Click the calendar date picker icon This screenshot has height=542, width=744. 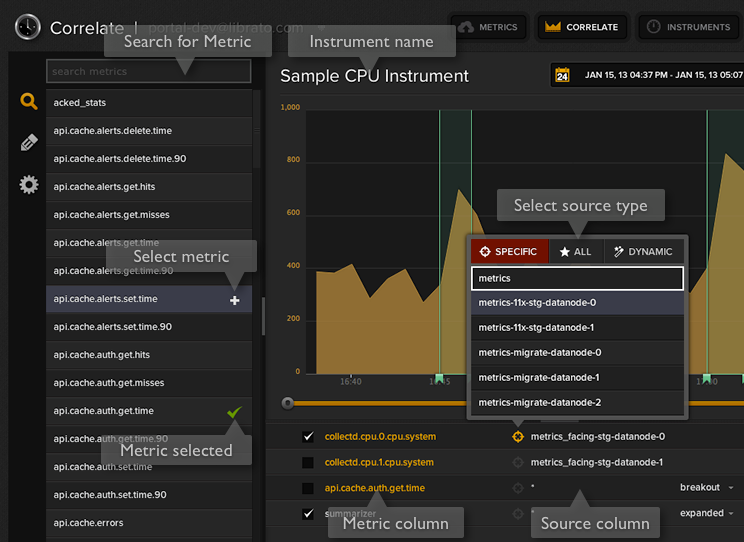tap(562, 75)
